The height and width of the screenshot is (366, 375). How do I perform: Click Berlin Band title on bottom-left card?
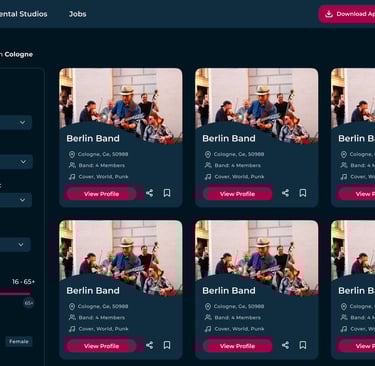pos(93,290)
